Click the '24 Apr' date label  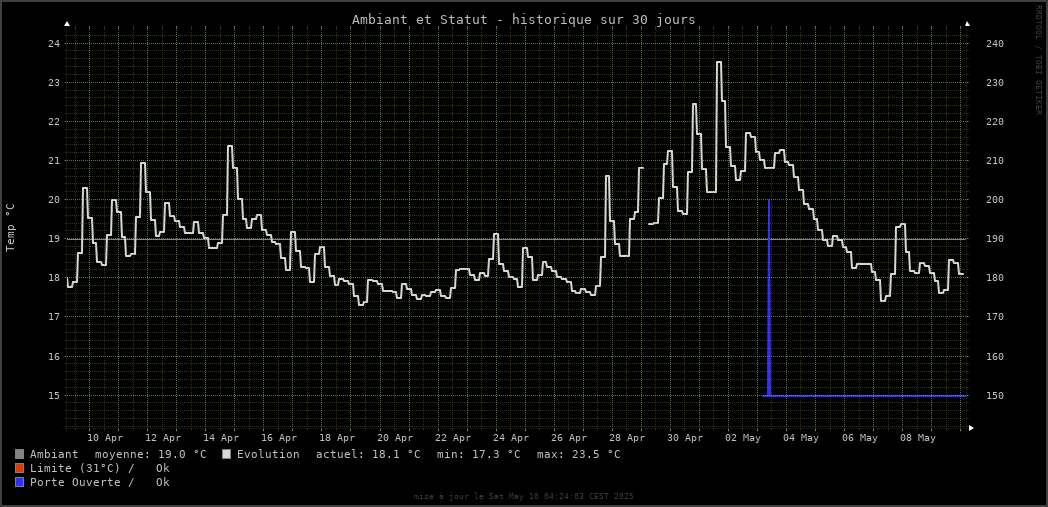click(512, 438)
